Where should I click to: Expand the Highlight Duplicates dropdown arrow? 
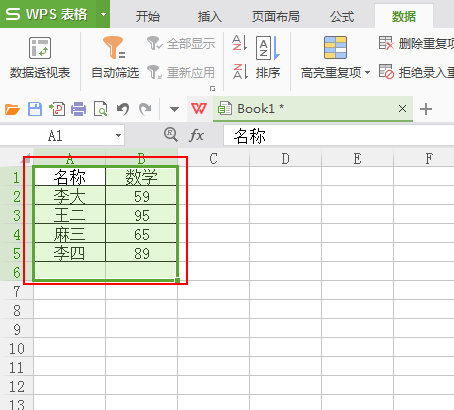pos(367,72)
